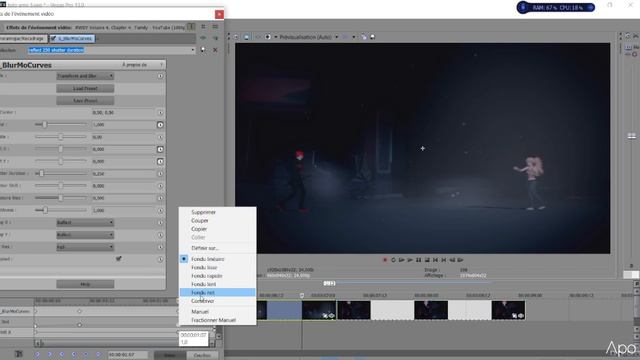640x360 pixels.
Task: Save the current preset icon
Action: (203, 50)
